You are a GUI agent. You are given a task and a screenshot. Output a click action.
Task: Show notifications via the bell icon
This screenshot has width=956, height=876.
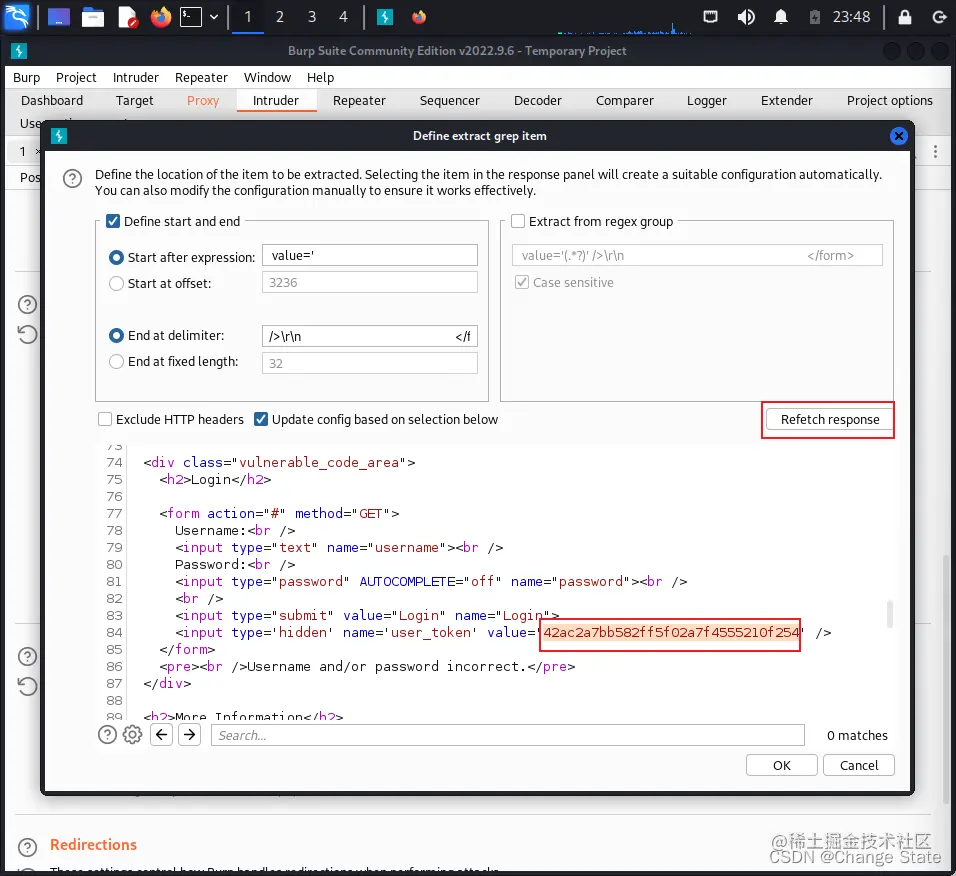pos(780,17)
